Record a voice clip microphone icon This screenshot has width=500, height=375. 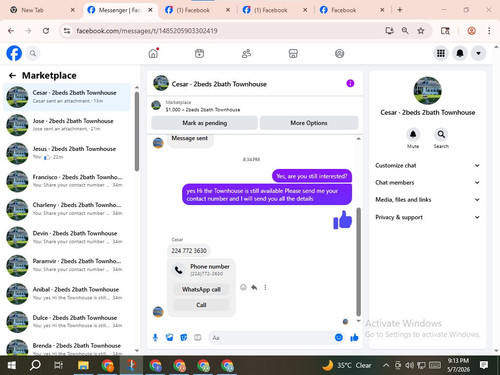[155, 338]
